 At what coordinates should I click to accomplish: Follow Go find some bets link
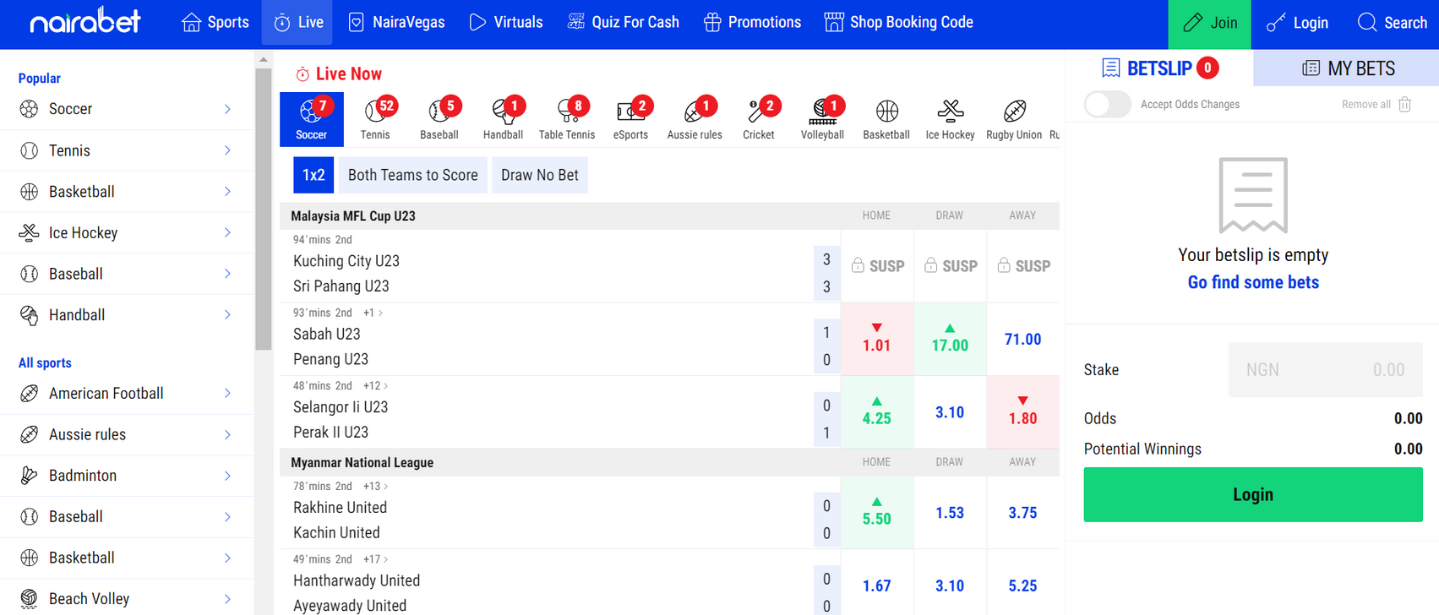pyautogui.click(x=1253, y=282)
